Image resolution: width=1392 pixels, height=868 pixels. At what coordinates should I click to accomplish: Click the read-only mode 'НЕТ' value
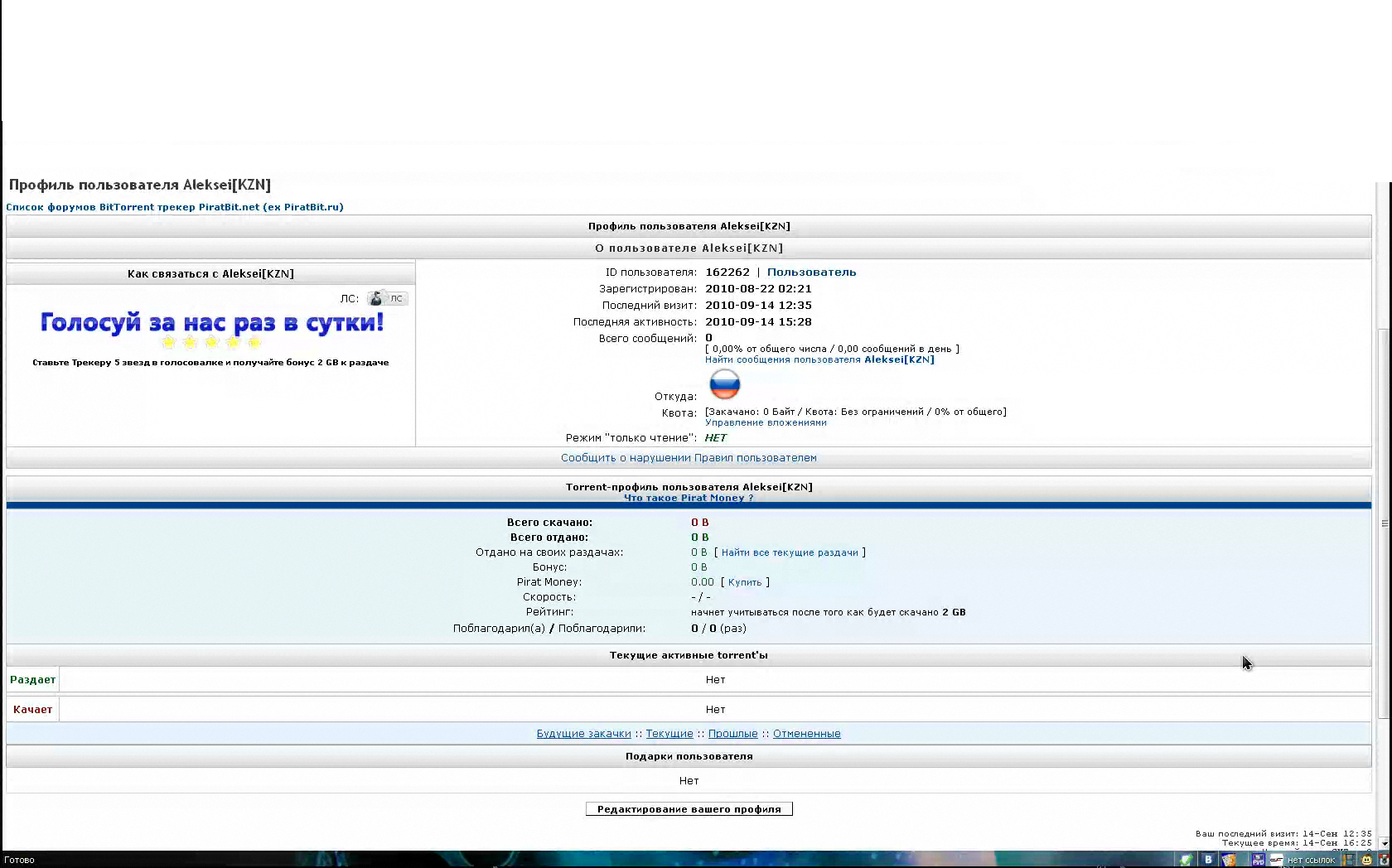(x=716, y=438)
